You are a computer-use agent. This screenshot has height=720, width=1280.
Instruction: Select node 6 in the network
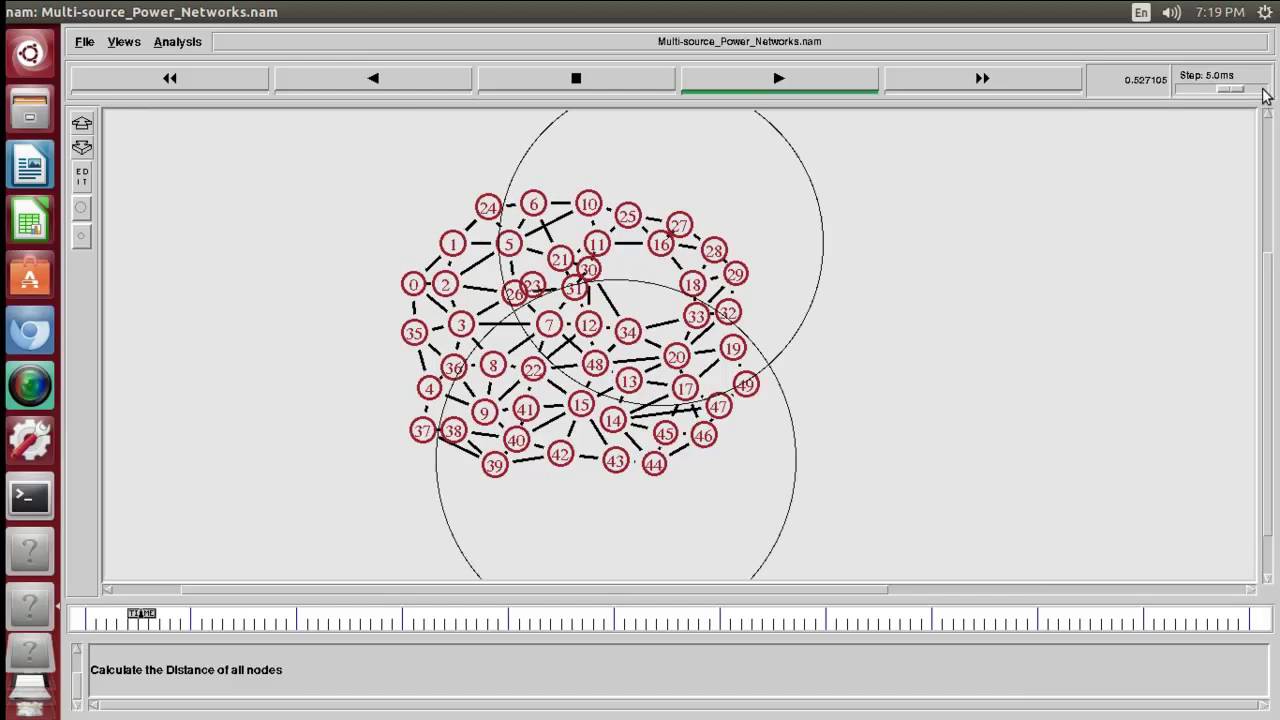[533, 204]
